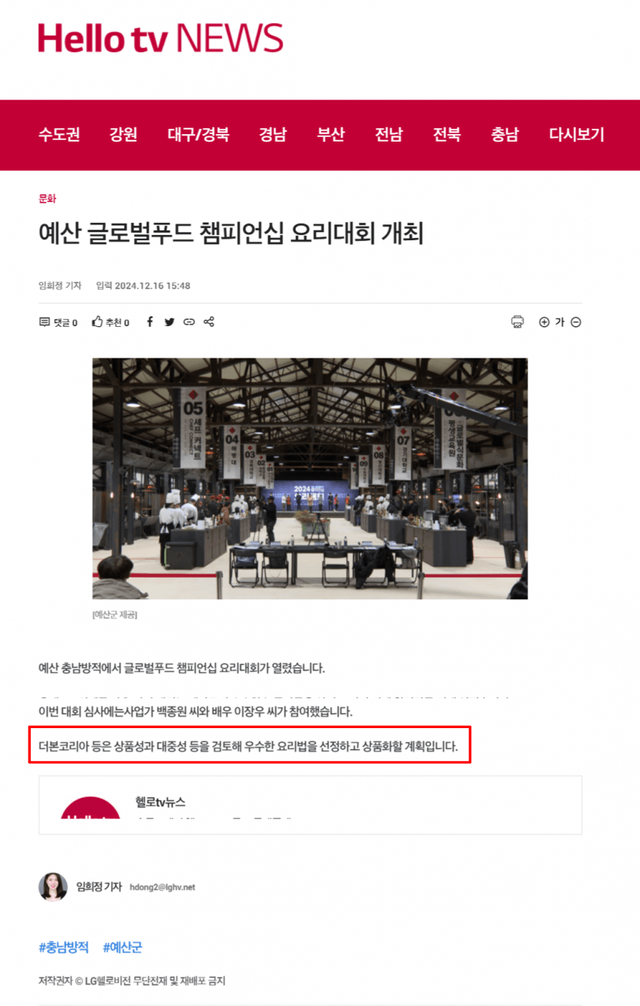The height and width of the screenshot is (1006, 640).
Task: Print the article using the printer icon
Action: [518, 322]
